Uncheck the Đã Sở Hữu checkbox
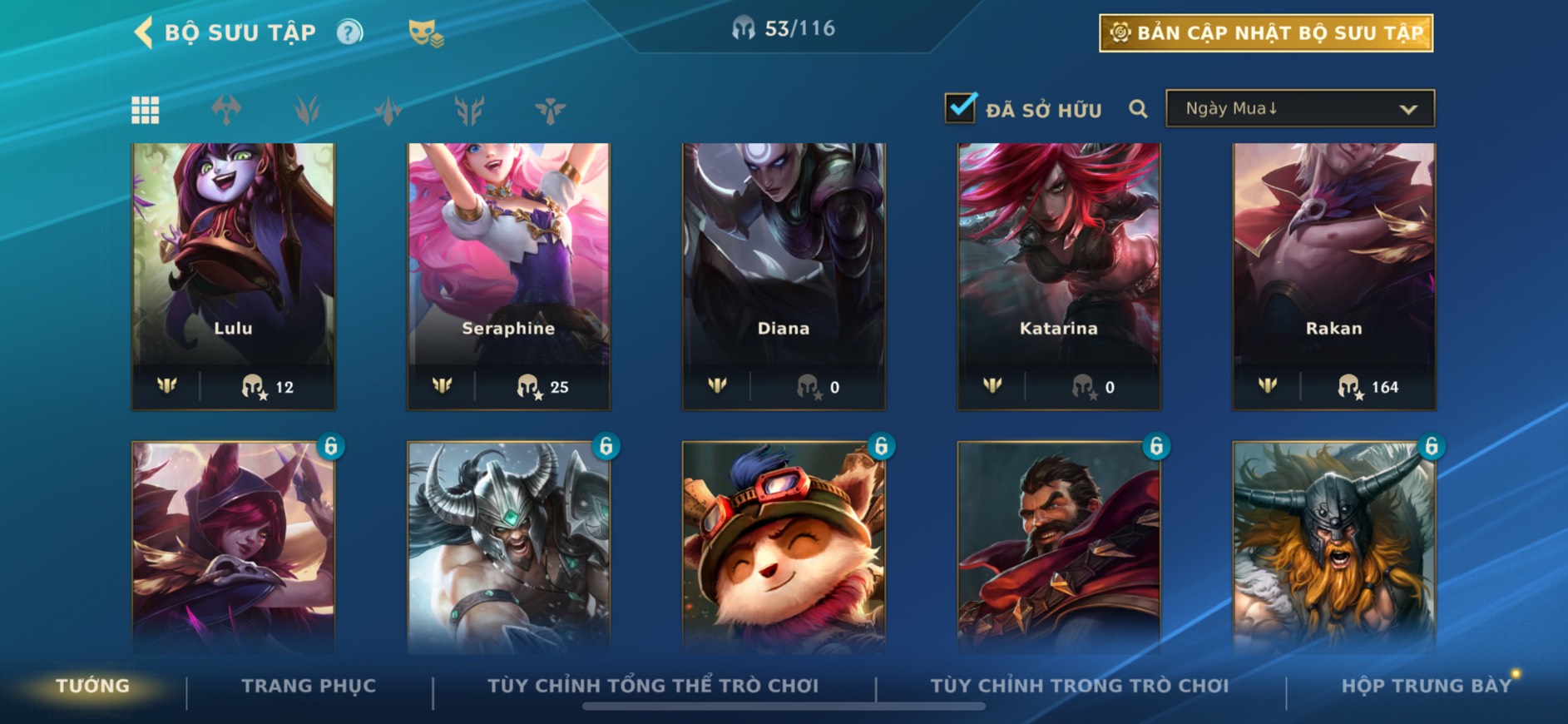The image size is (1568, 724). coord(960,107)
